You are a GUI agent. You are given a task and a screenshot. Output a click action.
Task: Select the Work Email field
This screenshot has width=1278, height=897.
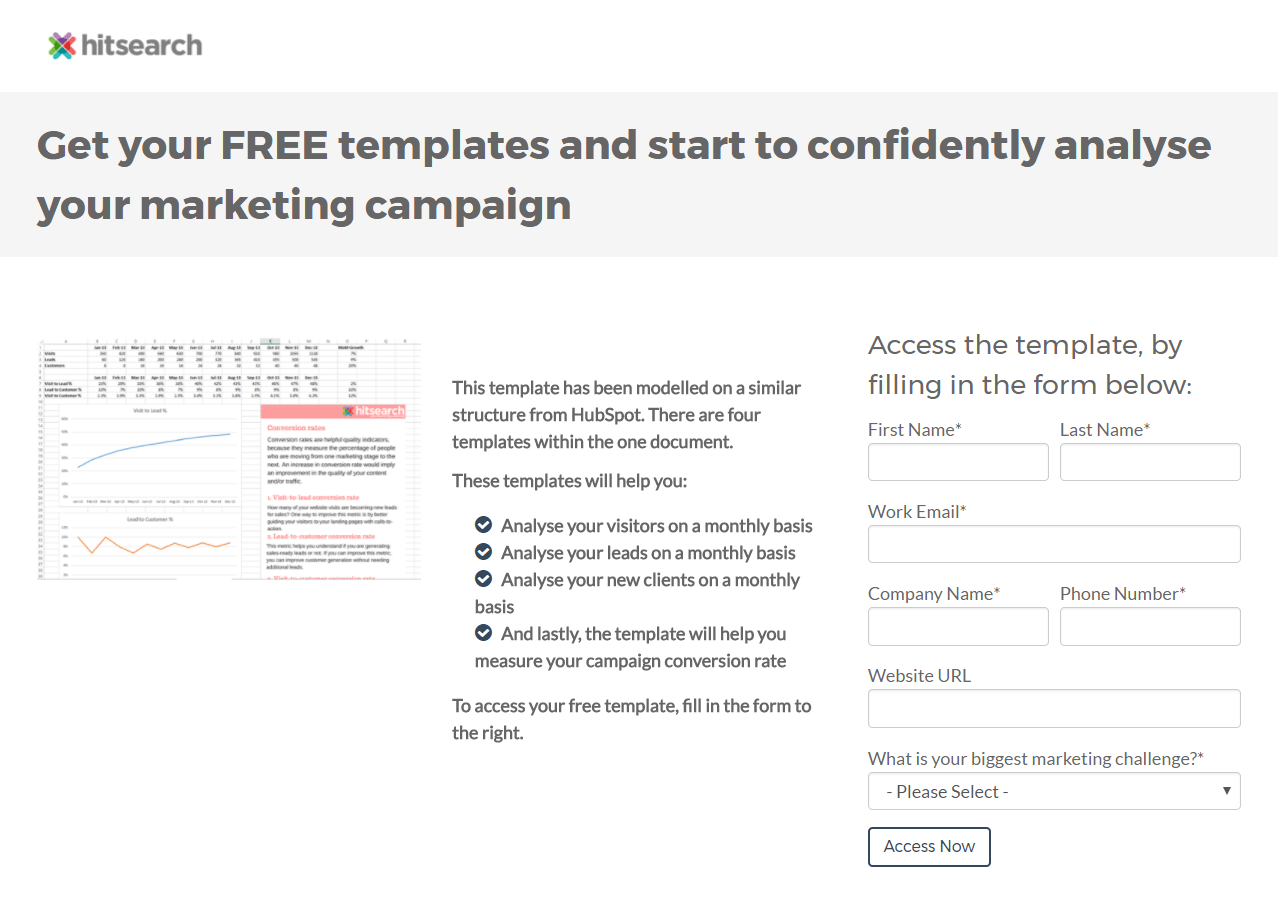point(1054,543)
